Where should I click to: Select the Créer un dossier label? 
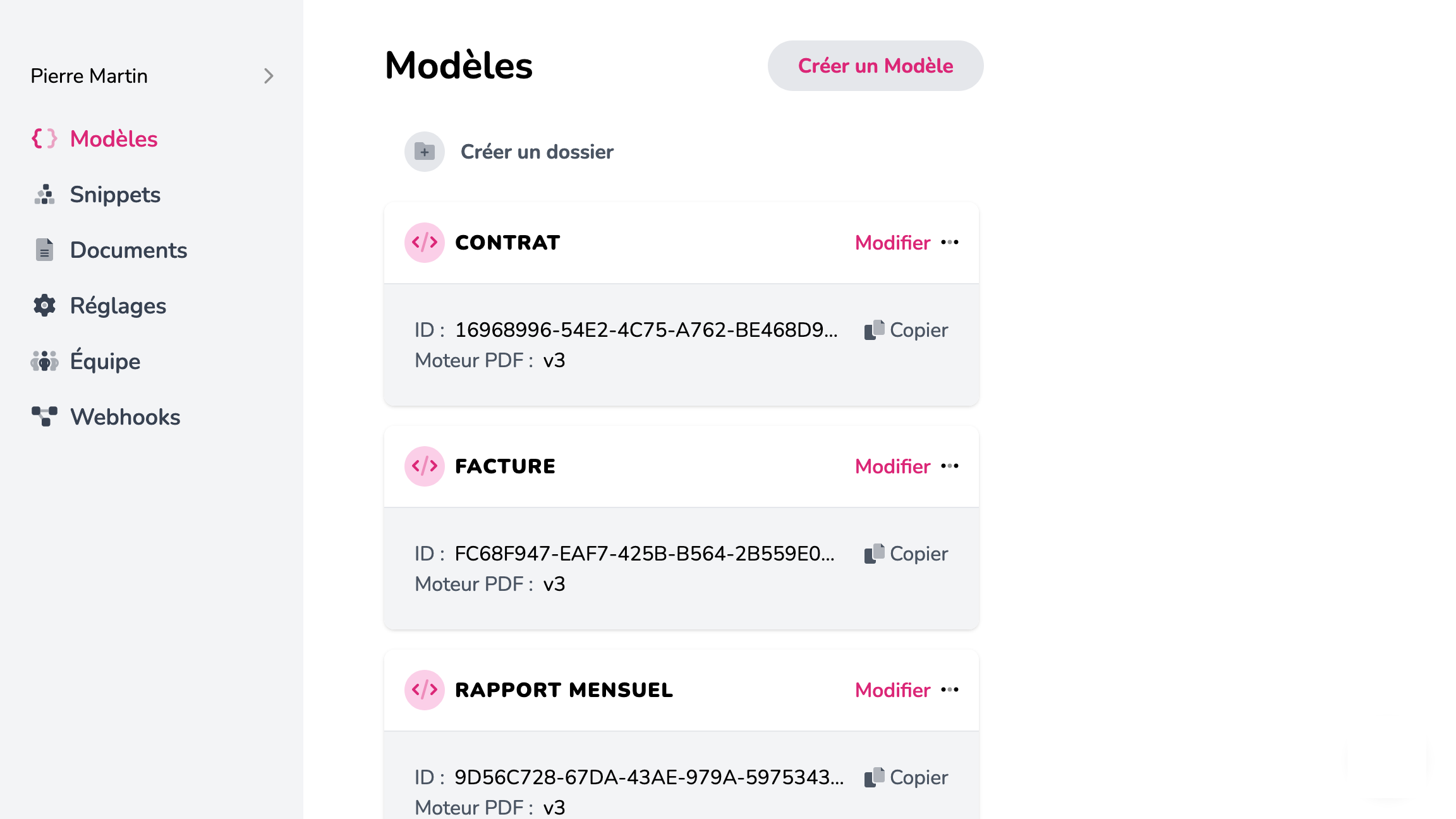pos(537,152)
